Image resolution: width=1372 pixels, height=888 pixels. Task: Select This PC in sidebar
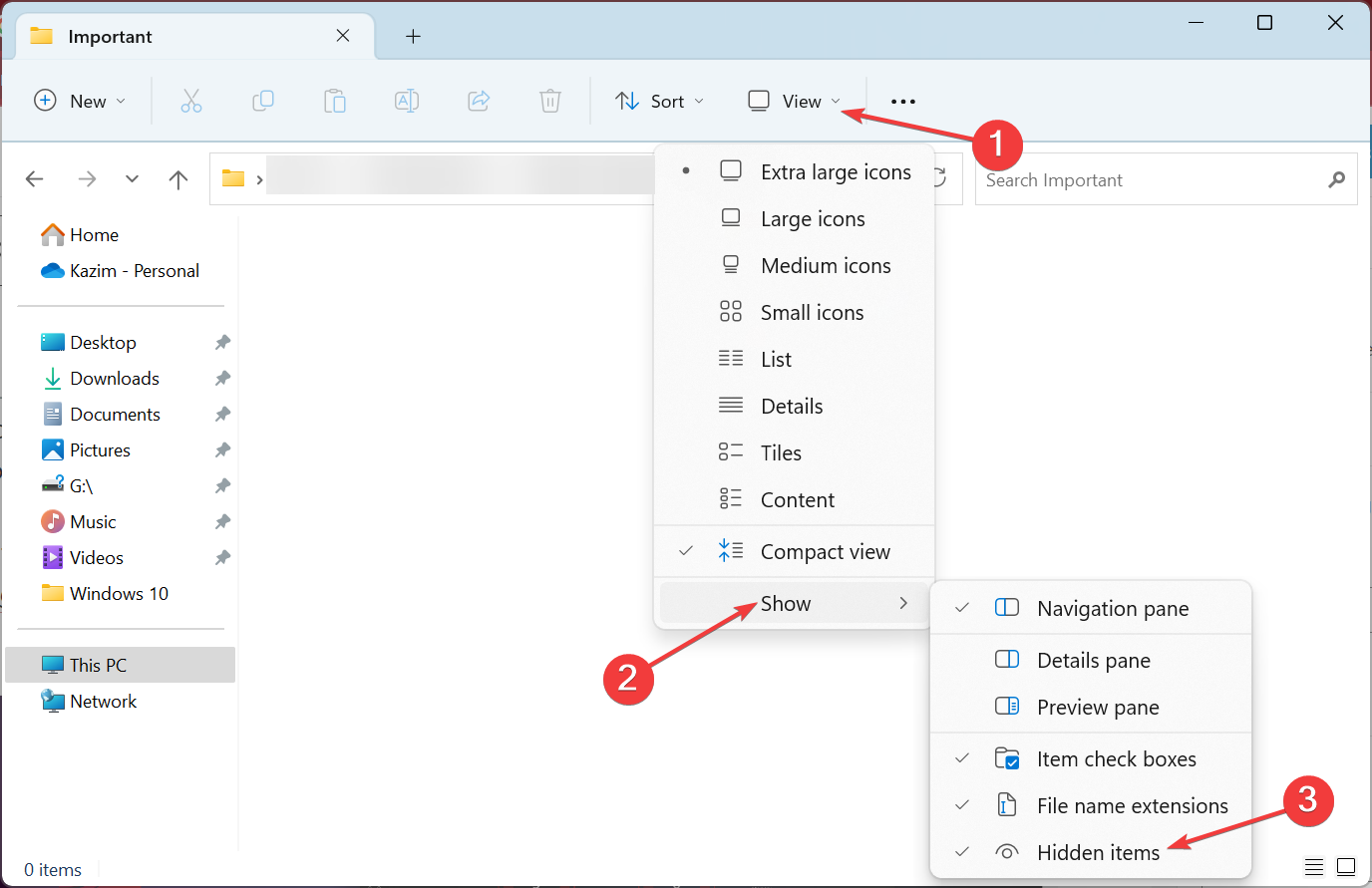coord(121,665)
